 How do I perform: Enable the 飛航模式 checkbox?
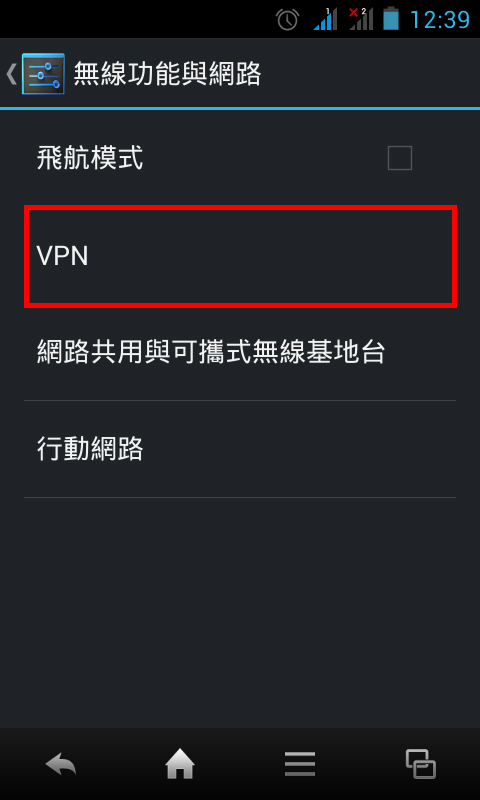click(399, 158)
